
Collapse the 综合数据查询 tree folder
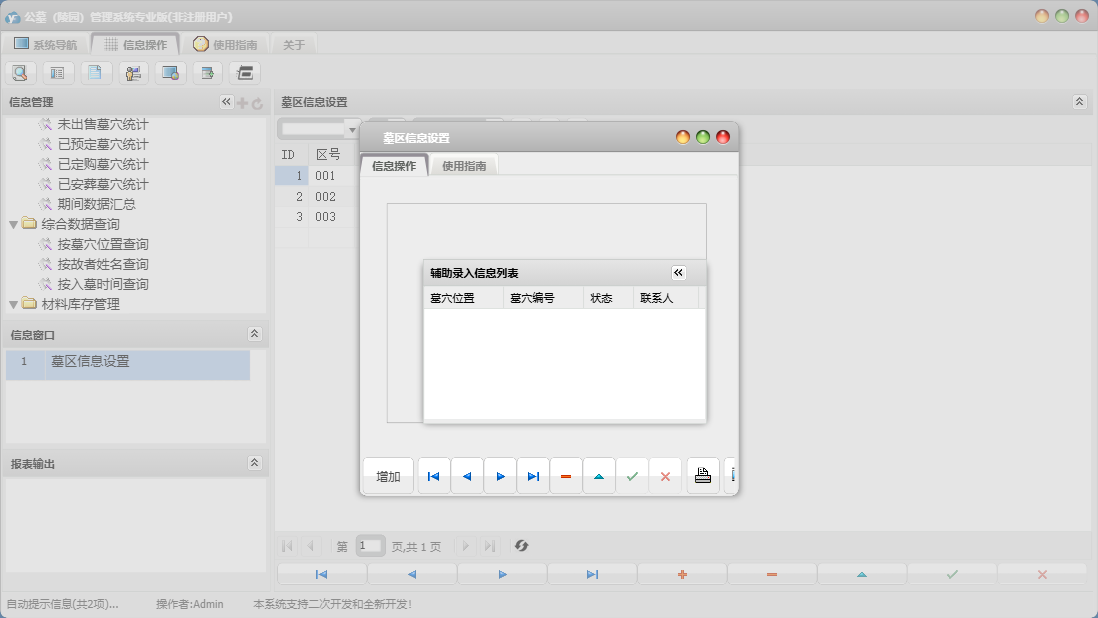(13, 224)
